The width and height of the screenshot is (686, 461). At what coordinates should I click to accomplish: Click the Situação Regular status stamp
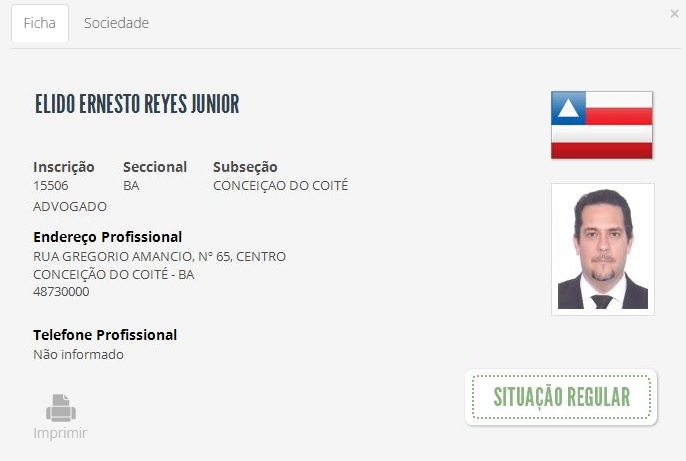[x=561, y=397]
